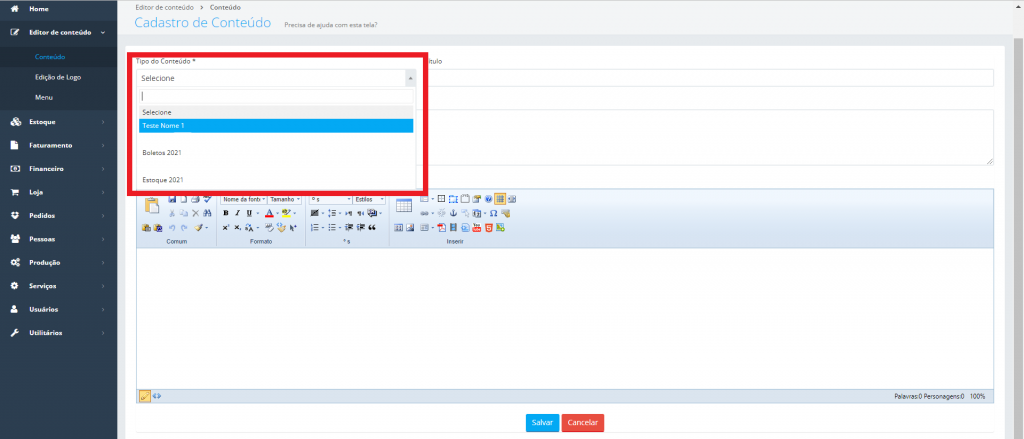Click the 100% zoom indicator in editor

(977, 396)
